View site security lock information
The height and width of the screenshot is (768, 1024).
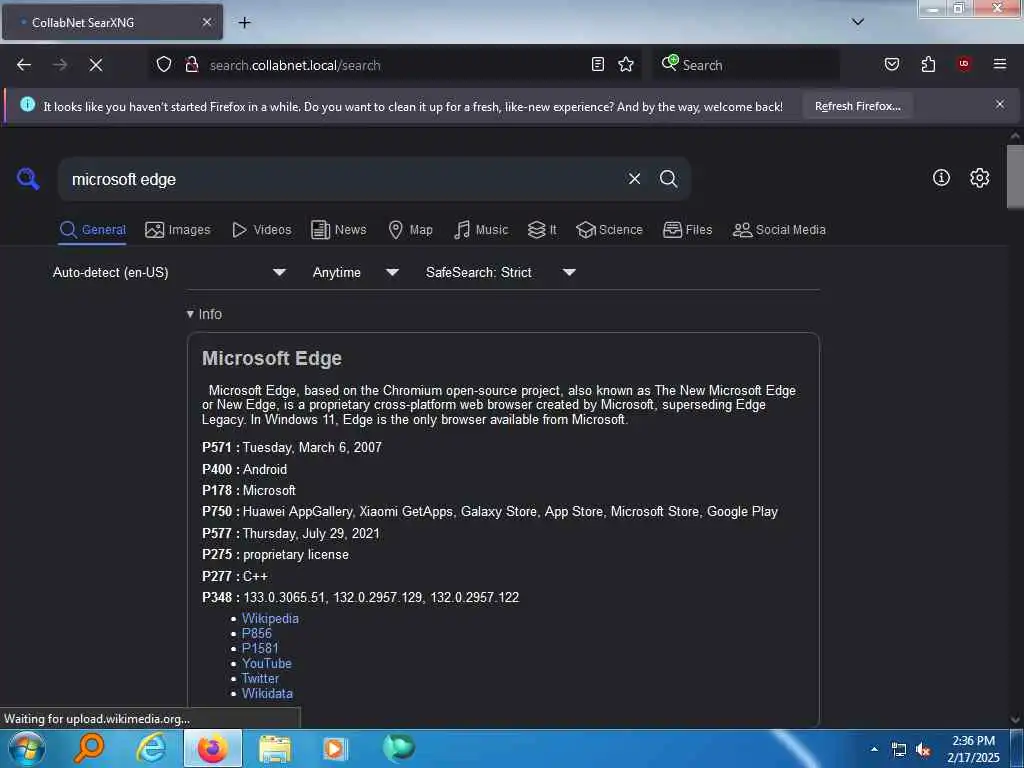pyautogui.click(x=191, y=65)
